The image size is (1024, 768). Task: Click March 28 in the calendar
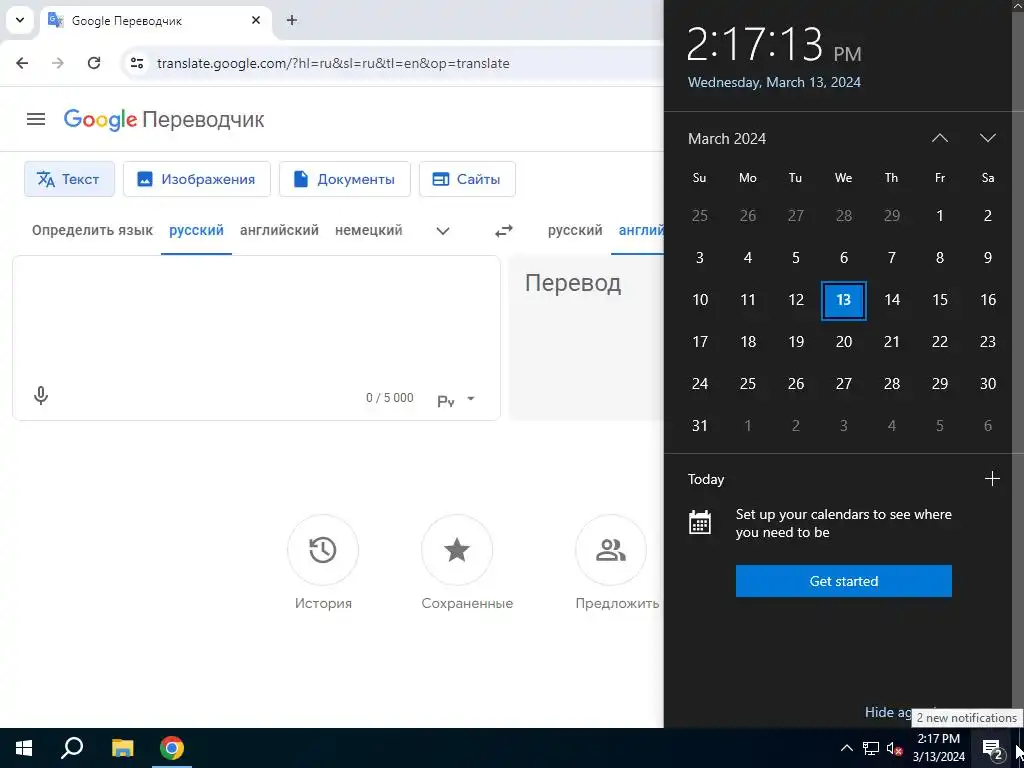point(891,384)
